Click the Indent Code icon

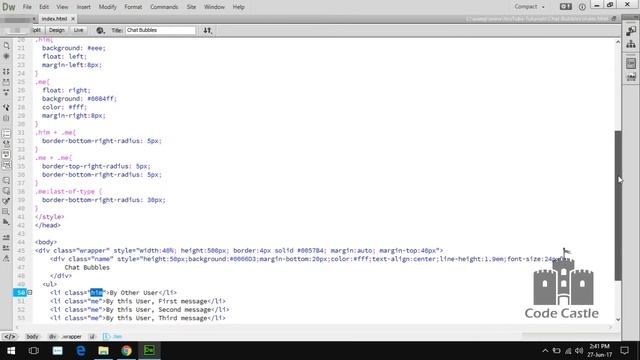[6, 237]
